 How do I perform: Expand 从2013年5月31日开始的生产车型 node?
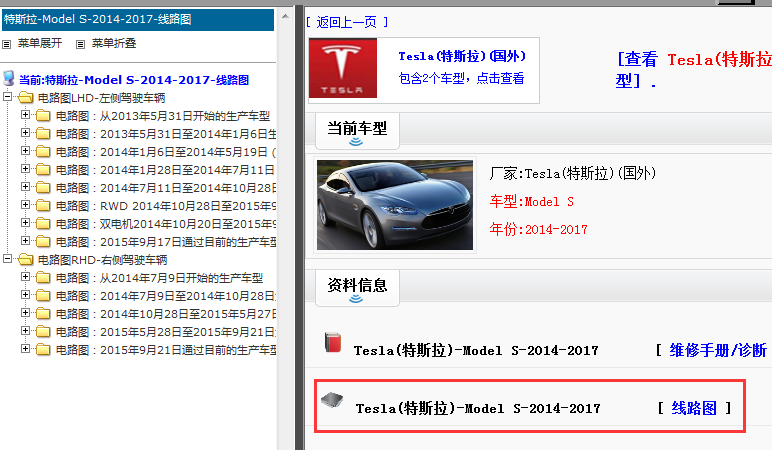click(25, 115)
